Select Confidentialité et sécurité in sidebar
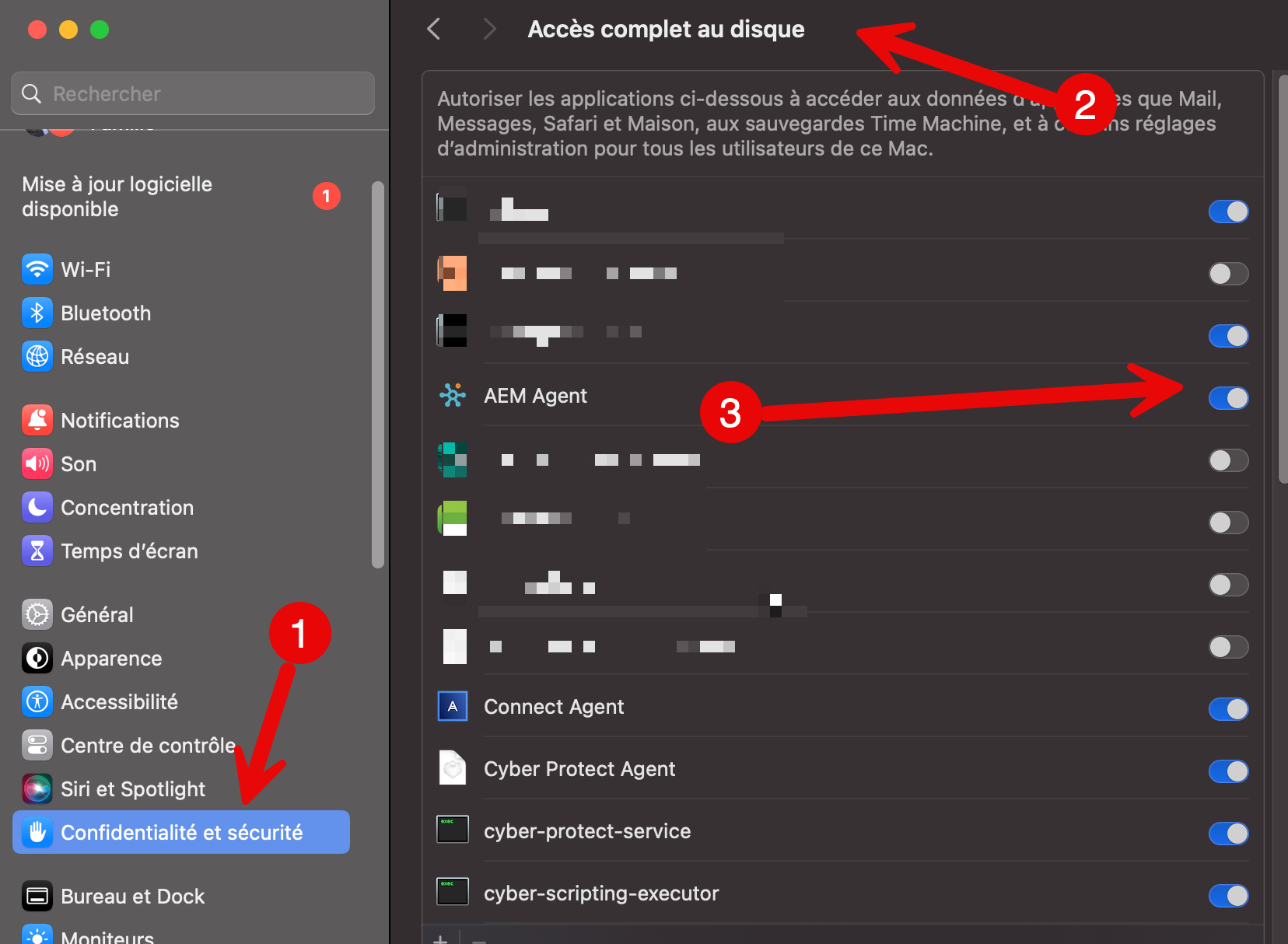The image size is (1288, 944). (x=181, y=833)
